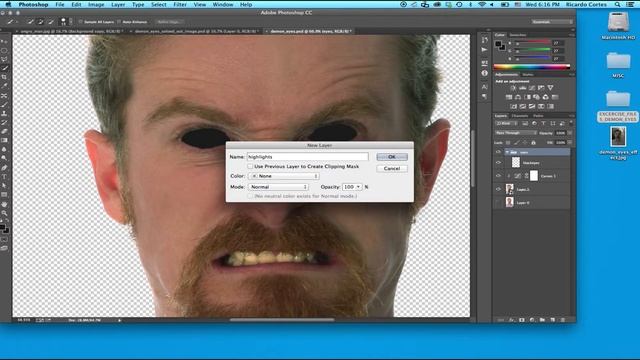Select the Pen tool

[4, 168]
